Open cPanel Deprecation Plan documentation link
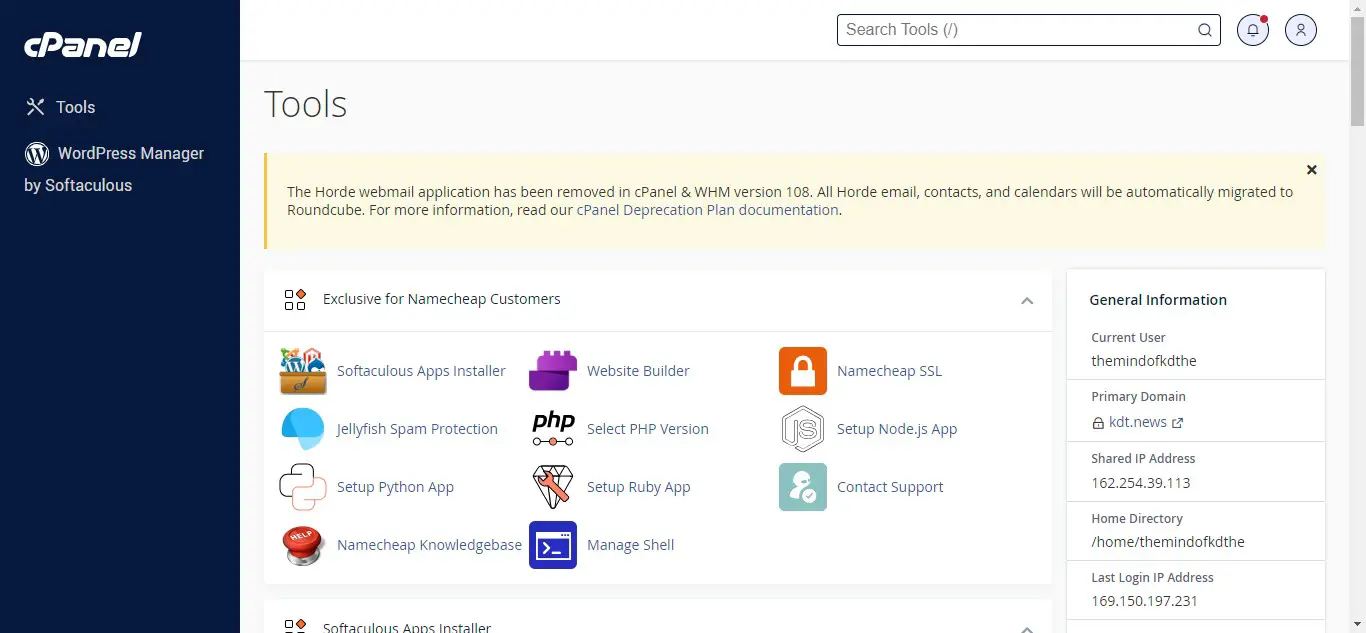Screen dimensions: 1366x633 tap(708, 210)
